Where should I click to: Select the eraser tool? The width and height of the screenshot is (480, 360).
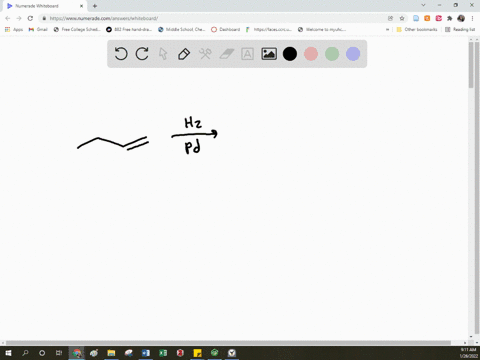click(226, 54)
